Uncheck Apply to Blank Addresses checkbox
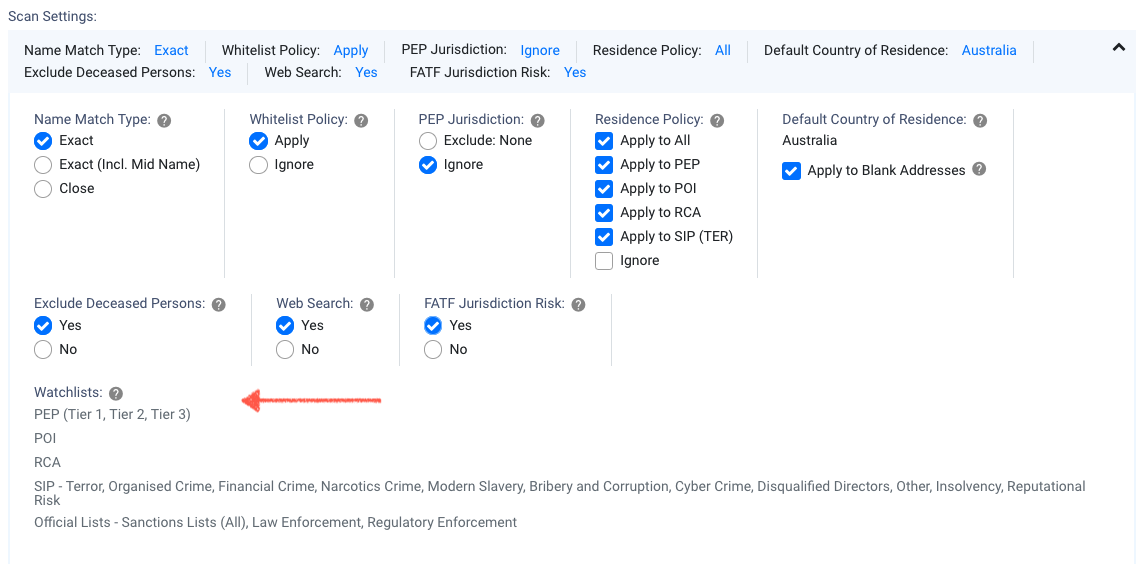Screen dimensions: 1140x564 pos(792,171)
